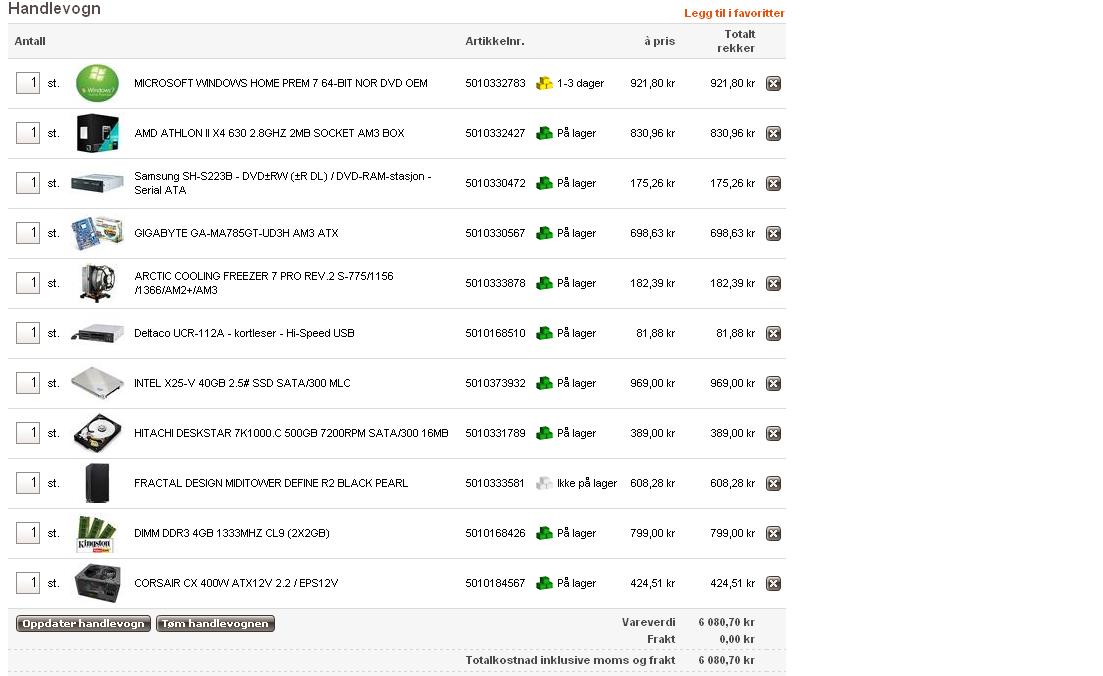Select Vareverdi amount 6 080,70 kr
1103x676 pixels.
tap(726, 622)
